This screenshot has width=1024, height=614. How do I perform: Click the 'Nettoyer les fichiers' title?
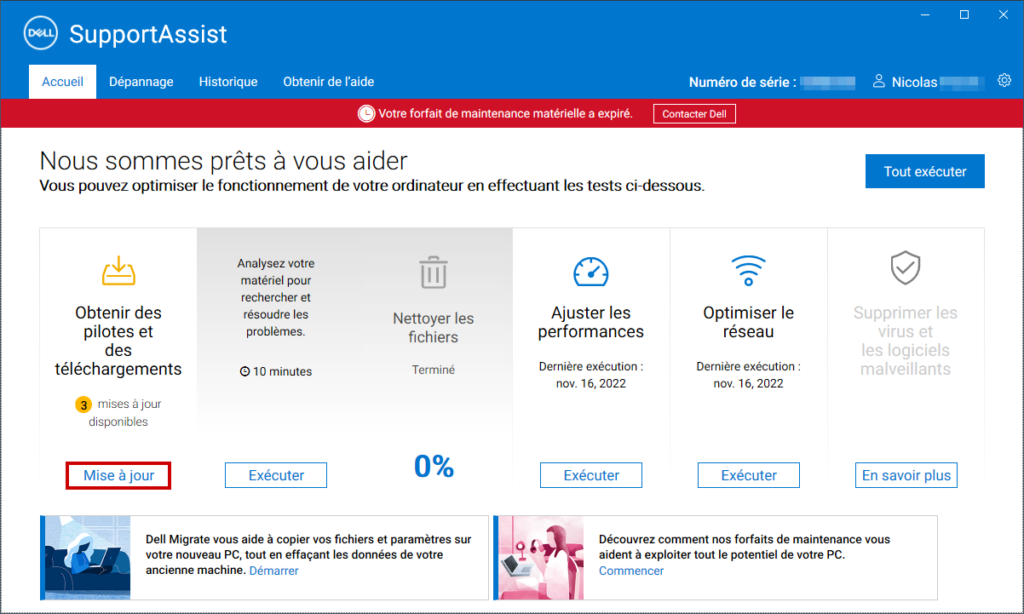[x=434, y=327]
